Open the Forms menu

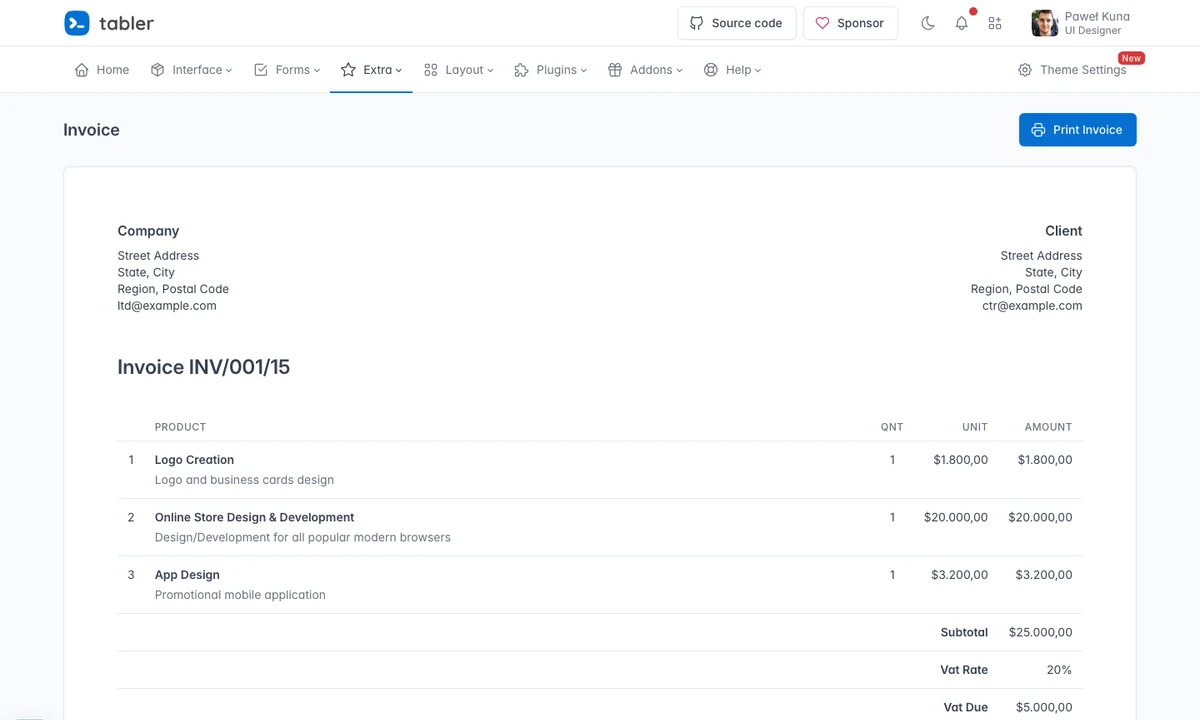[287, 70]
